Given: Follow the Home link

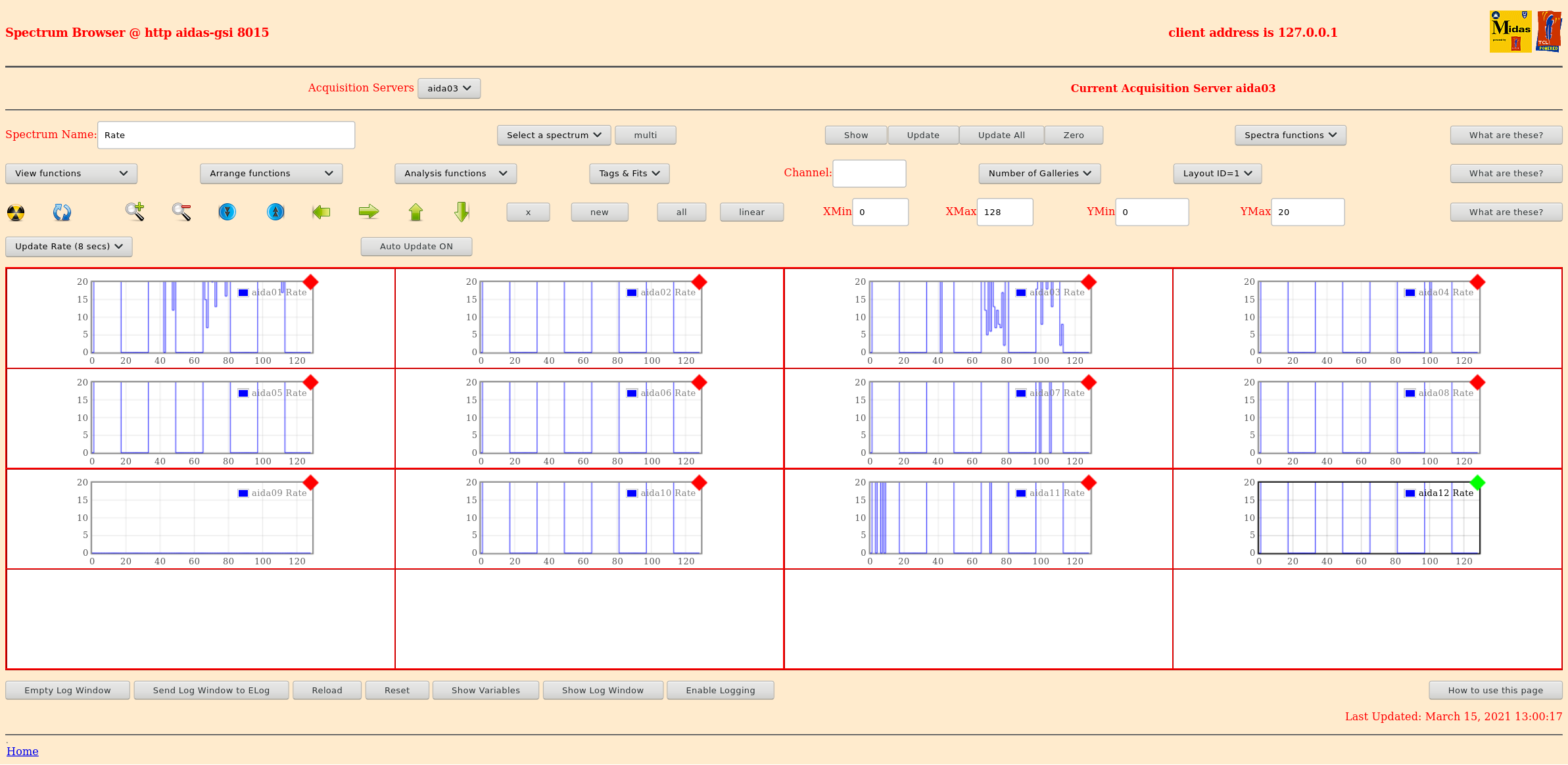Looking at the screenshot, I should tap(22, 751).
